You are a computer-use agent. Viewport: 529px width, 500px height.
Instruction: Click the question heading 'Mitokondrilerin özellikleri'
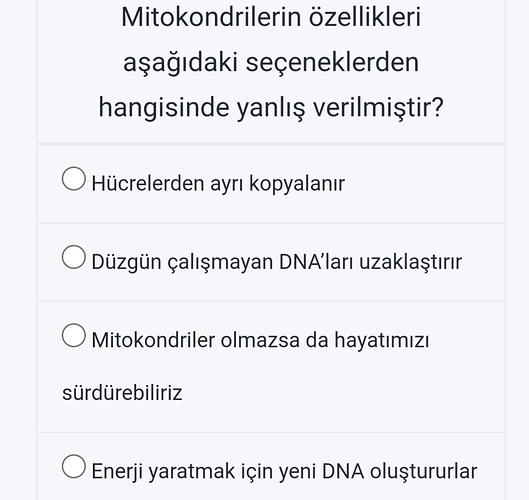[x=271, y=17]
